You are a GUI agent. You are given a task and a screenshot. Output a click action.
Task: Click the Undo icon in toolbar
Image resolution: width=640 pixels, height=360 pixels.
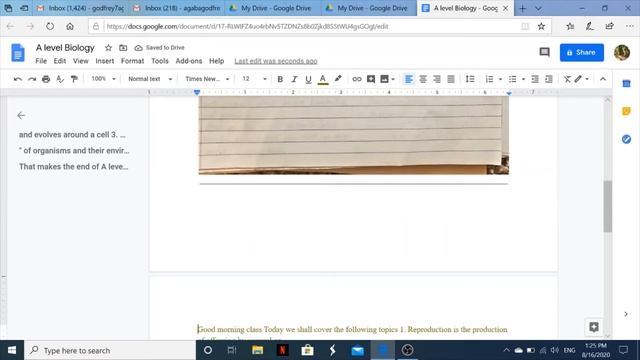(x=18, y=79)
